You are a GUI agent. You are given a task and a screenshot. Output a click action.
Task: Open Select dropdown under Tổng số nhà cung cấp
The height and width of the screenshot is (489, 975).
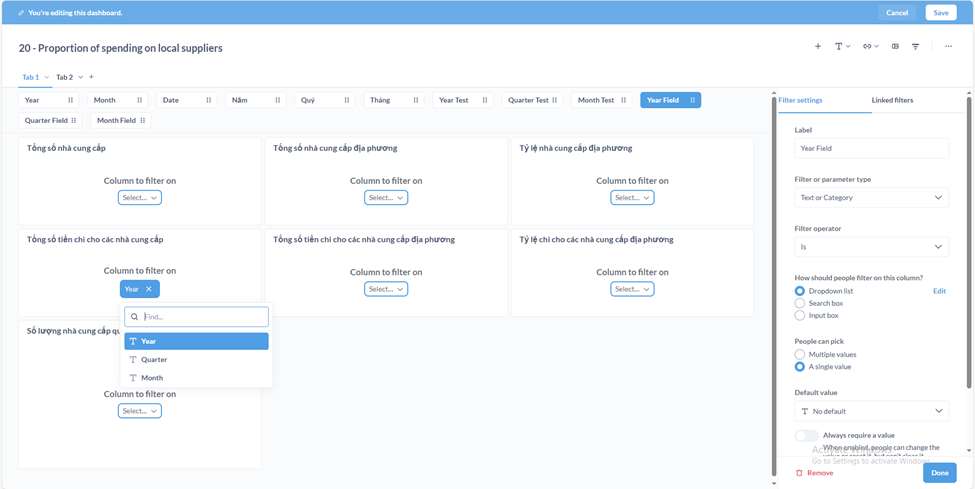(139, 198)
